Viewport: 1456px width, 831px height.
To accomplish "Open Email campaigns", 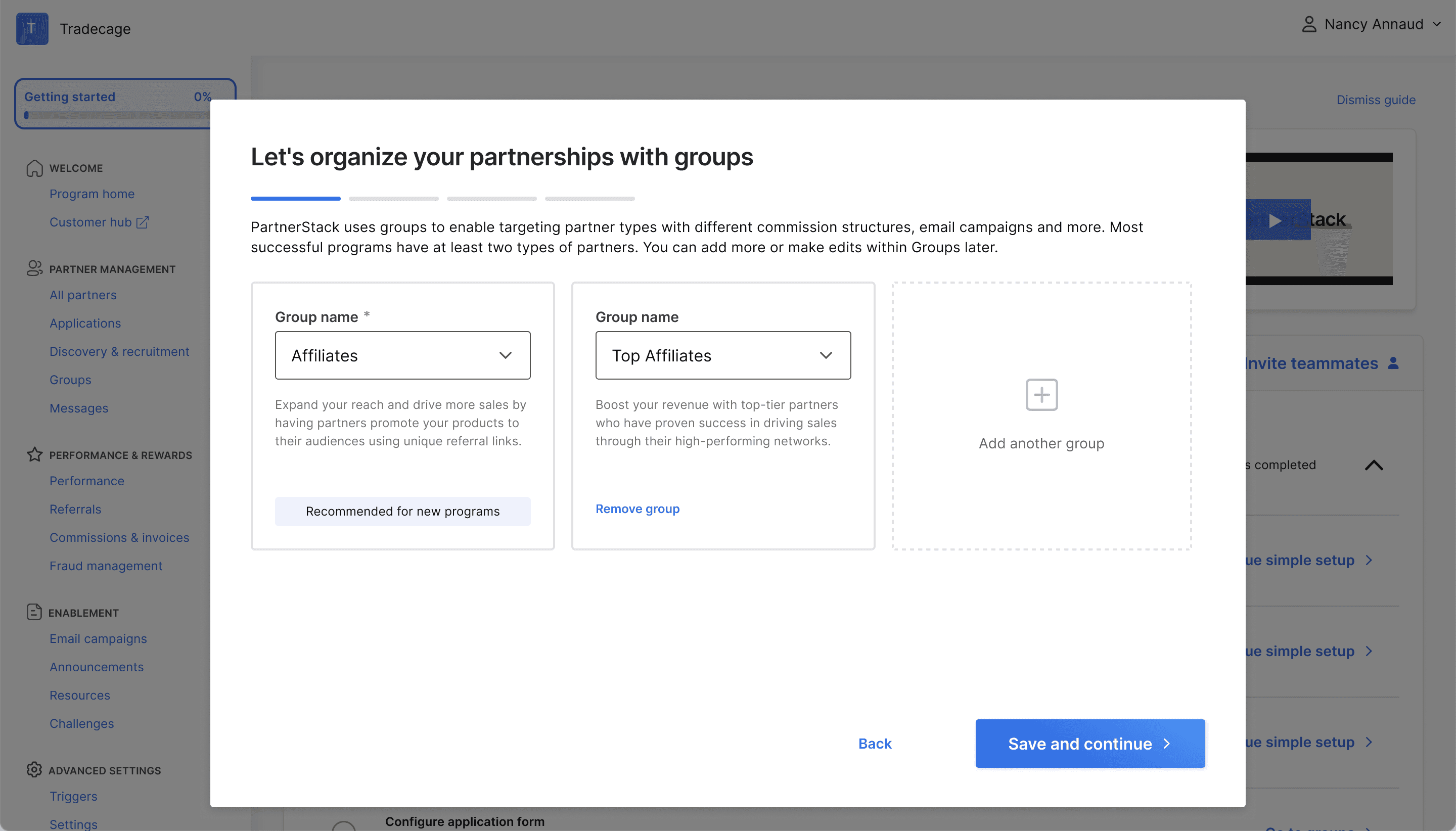I will pyautogui.click(x=98, y=638).
